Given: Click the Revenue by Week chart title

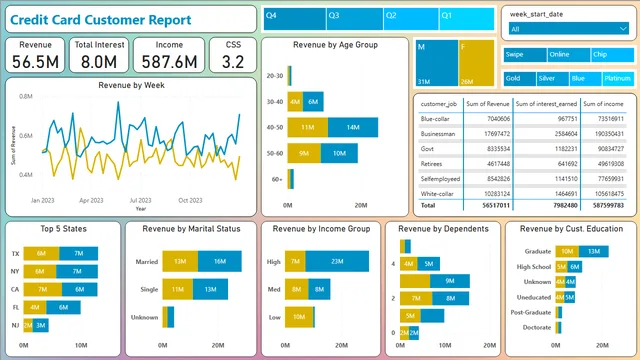Looking at the screenshot, I should (x=131, y=85).
